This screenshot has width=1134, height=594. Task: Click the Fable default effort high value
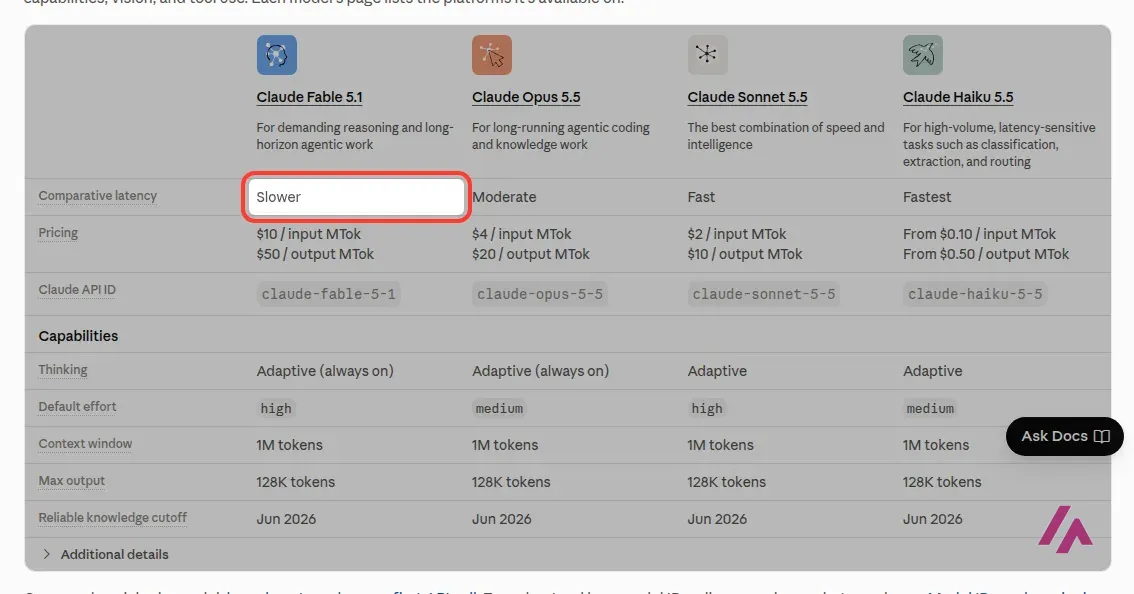(x=276, y=408)
